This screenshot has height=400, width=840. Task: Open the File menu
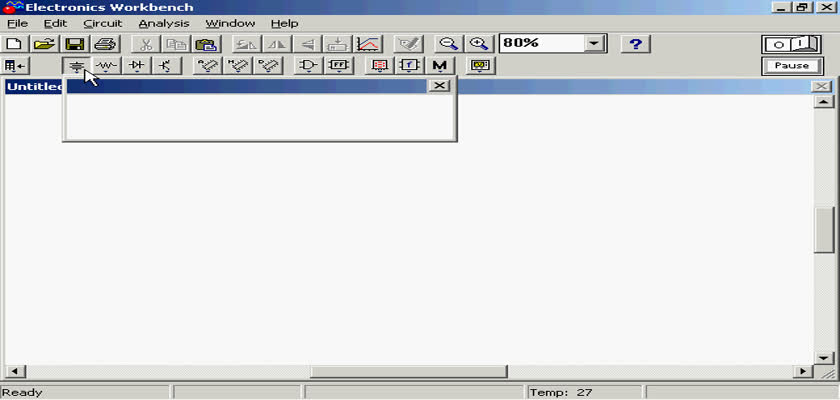(x=18, y=24)
